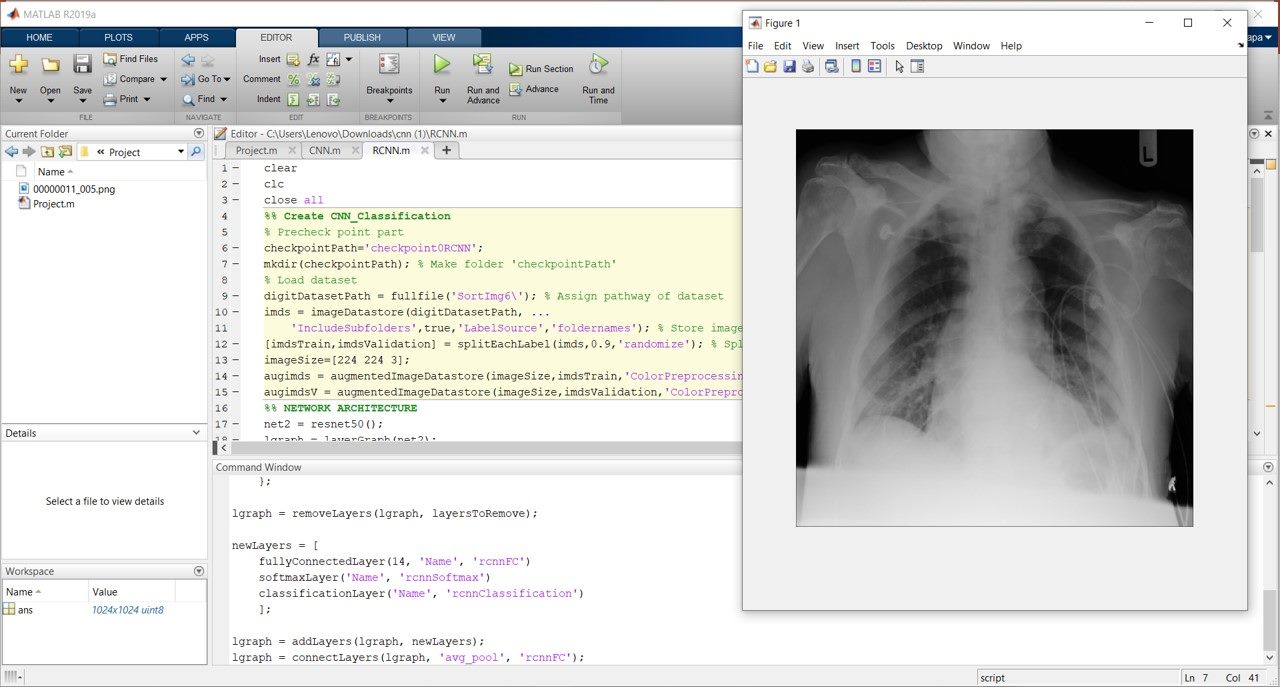Select the Edit Plot arrow in Figure toolbar
The height and width of the screenshot is (687, 1280).
[x=899, y=66]
